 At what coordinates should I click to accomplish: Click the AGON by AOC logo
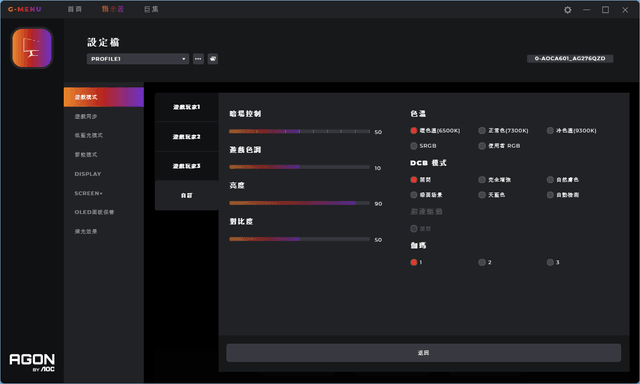point(32,362)
